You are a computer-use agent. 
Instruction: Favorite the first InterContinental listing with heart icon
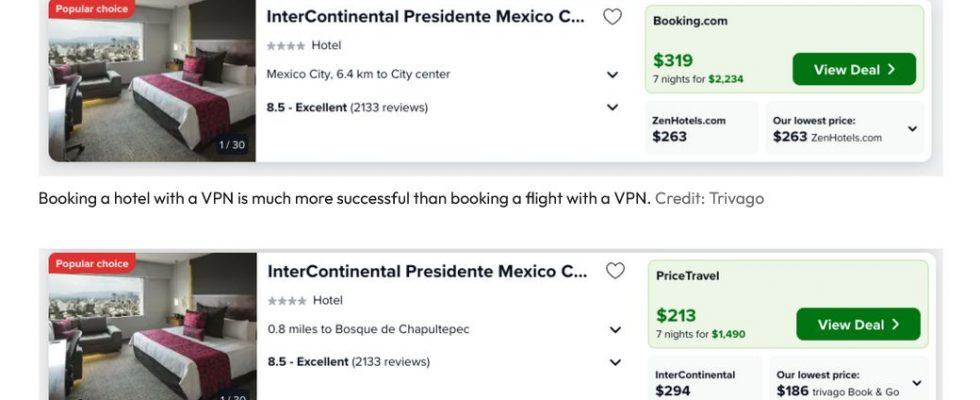(612, 17)
